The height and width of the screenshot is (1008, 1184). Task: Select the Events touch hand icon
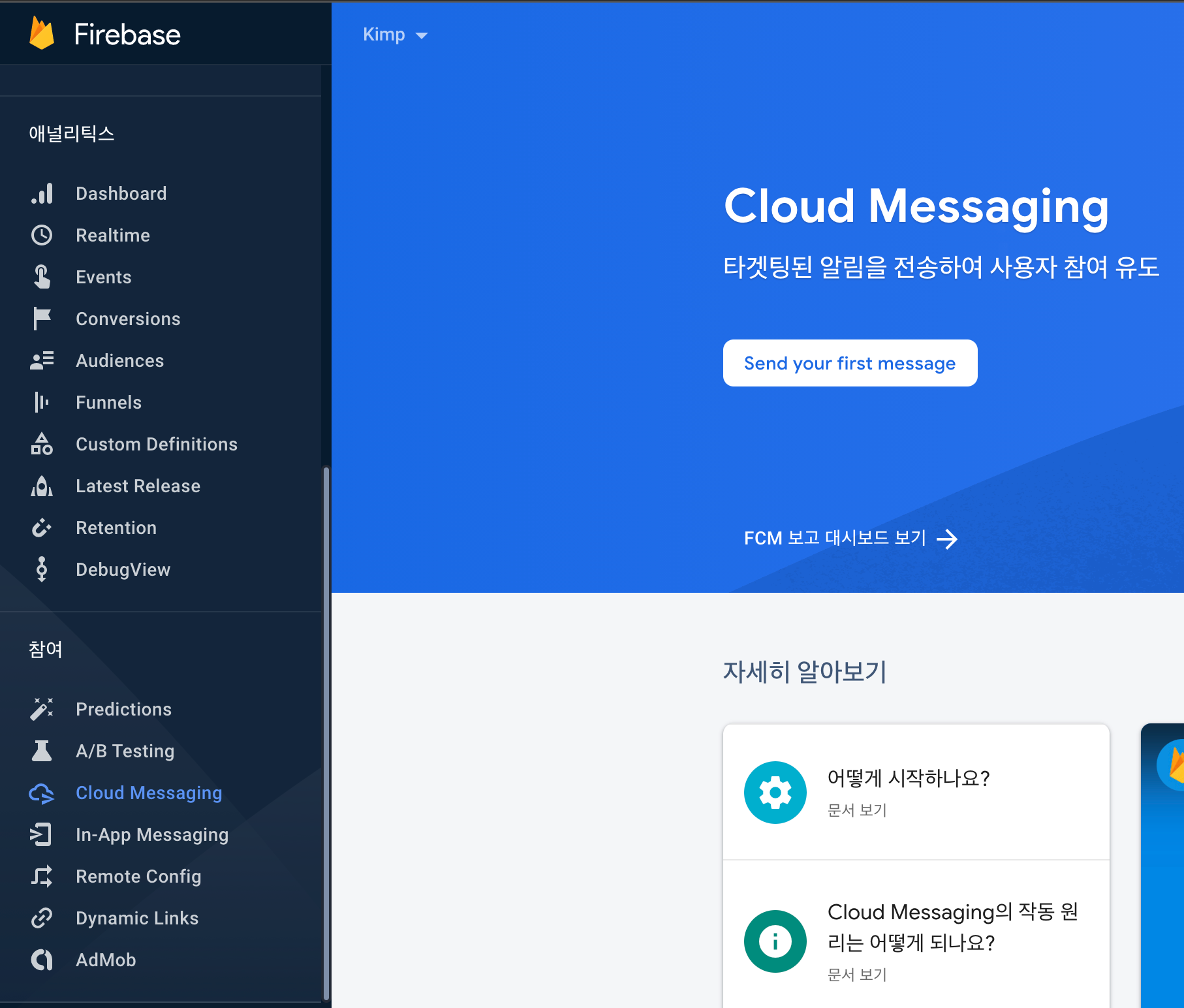coord(42,277)
